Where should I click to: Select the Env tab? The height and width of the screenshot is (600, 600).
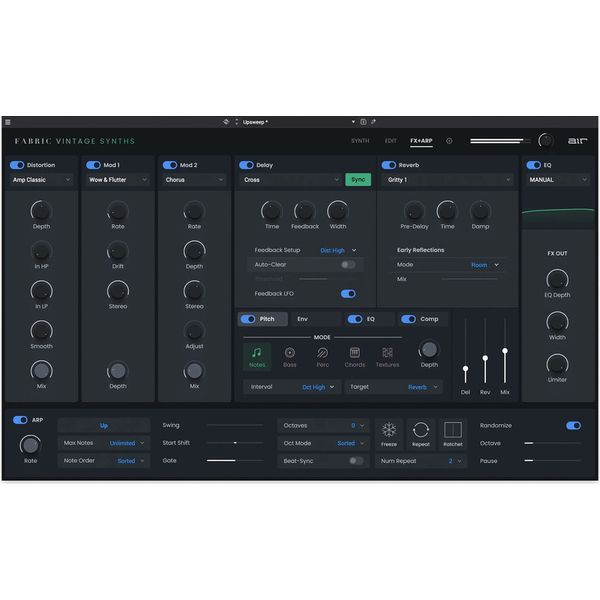coord(315,319)
